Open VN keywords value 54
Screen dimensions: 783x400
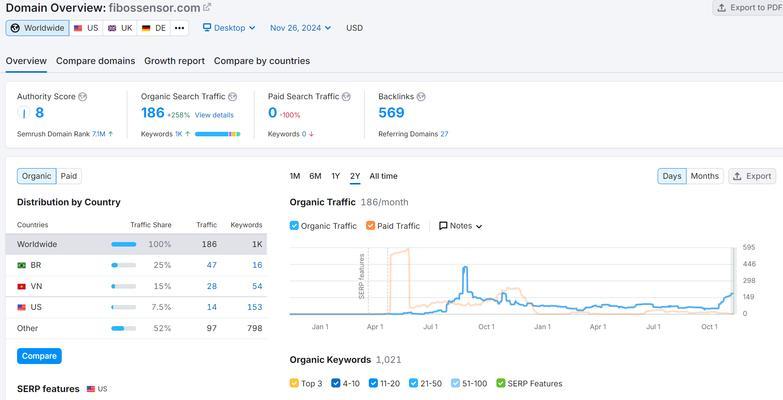click(257, 286)
